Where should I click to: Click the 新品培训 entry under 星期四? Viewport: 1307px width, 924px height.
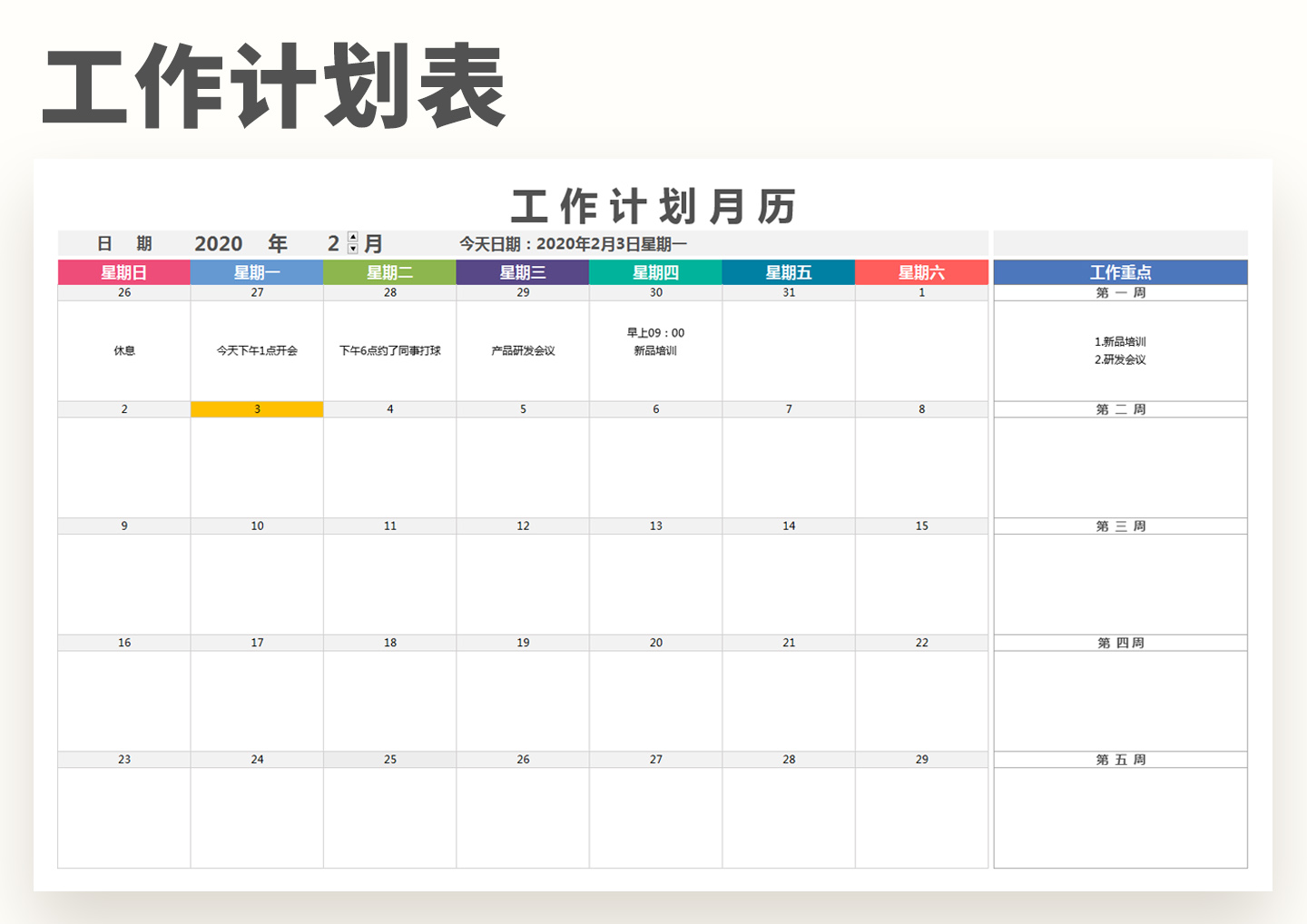(x=655, y=350)
